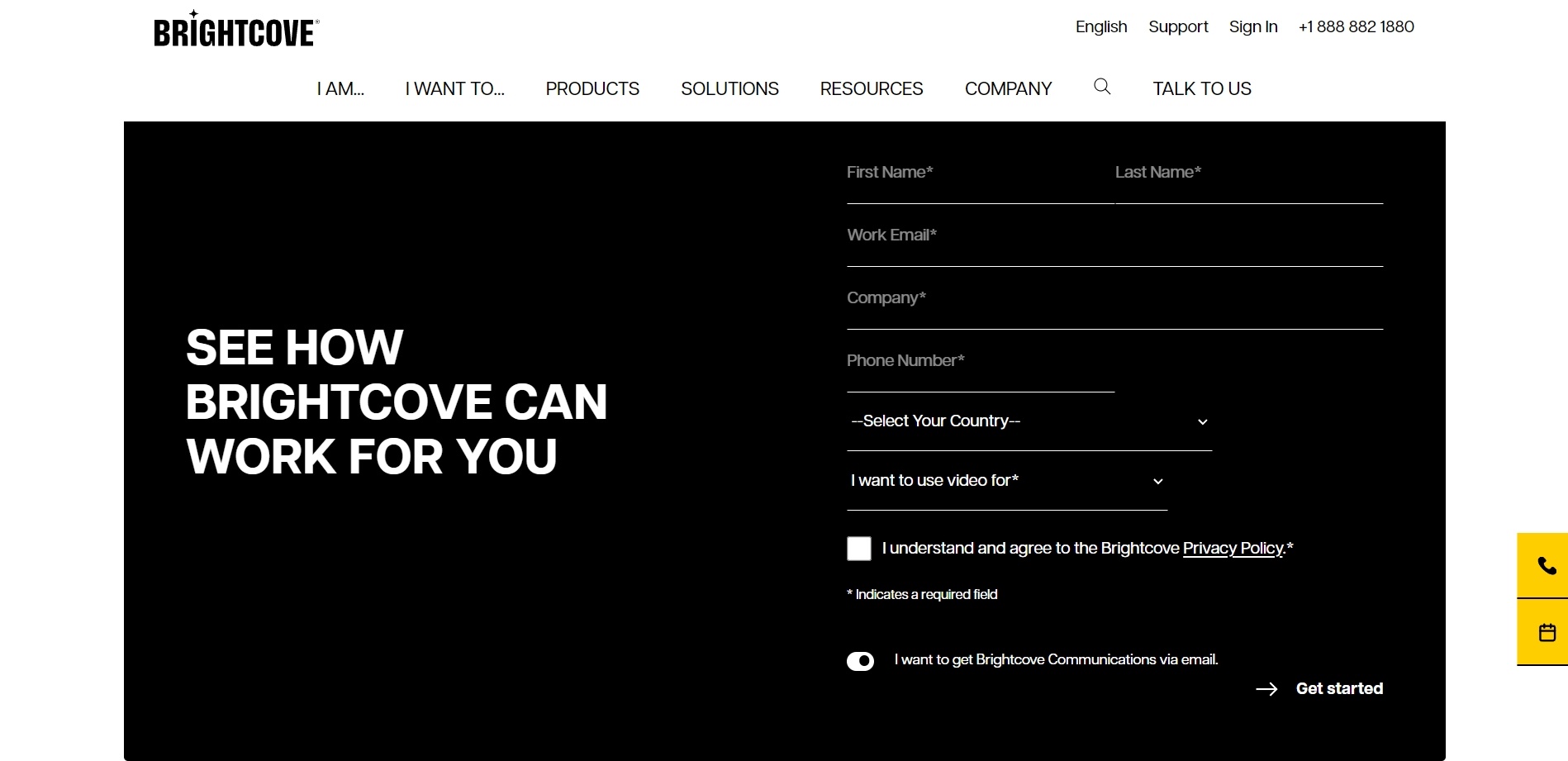1568x761 pixels.
Task: Focus the Work Email field
Action: (1114, 235)
